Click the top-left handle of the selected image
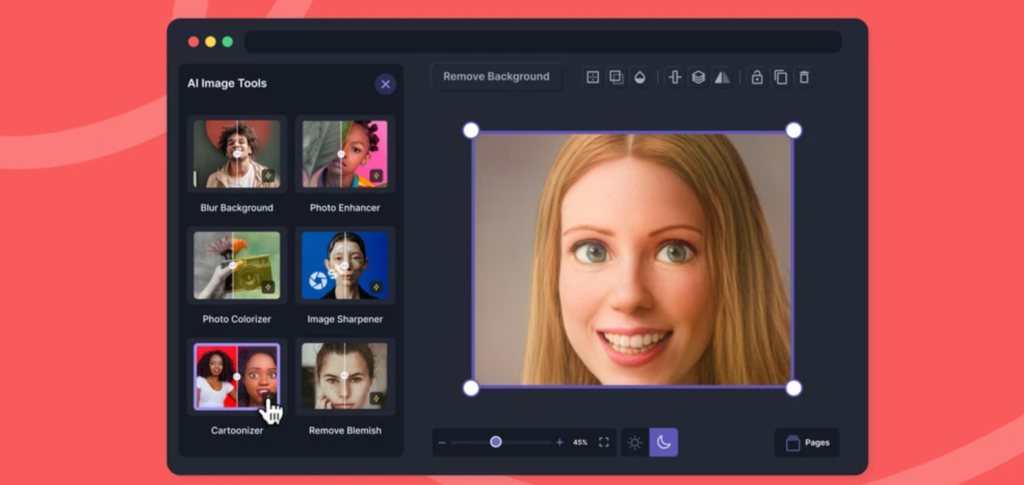 [471, 130]
